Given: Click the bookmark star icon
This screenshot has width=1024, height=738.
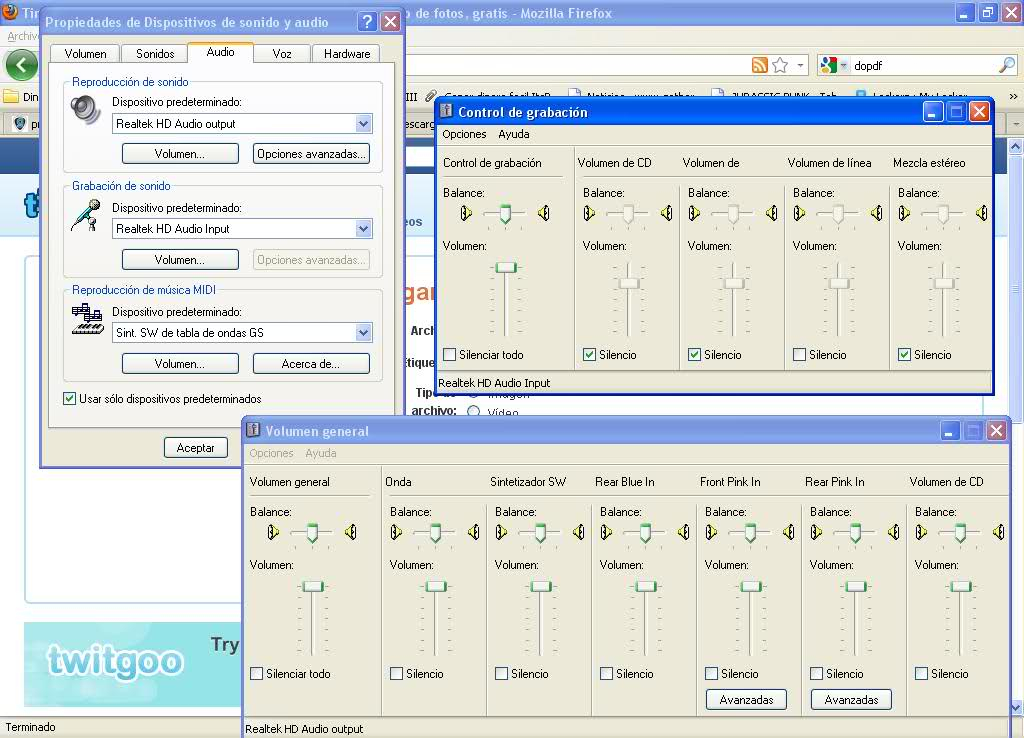Looking at the screenshot, I should point(780,65).
